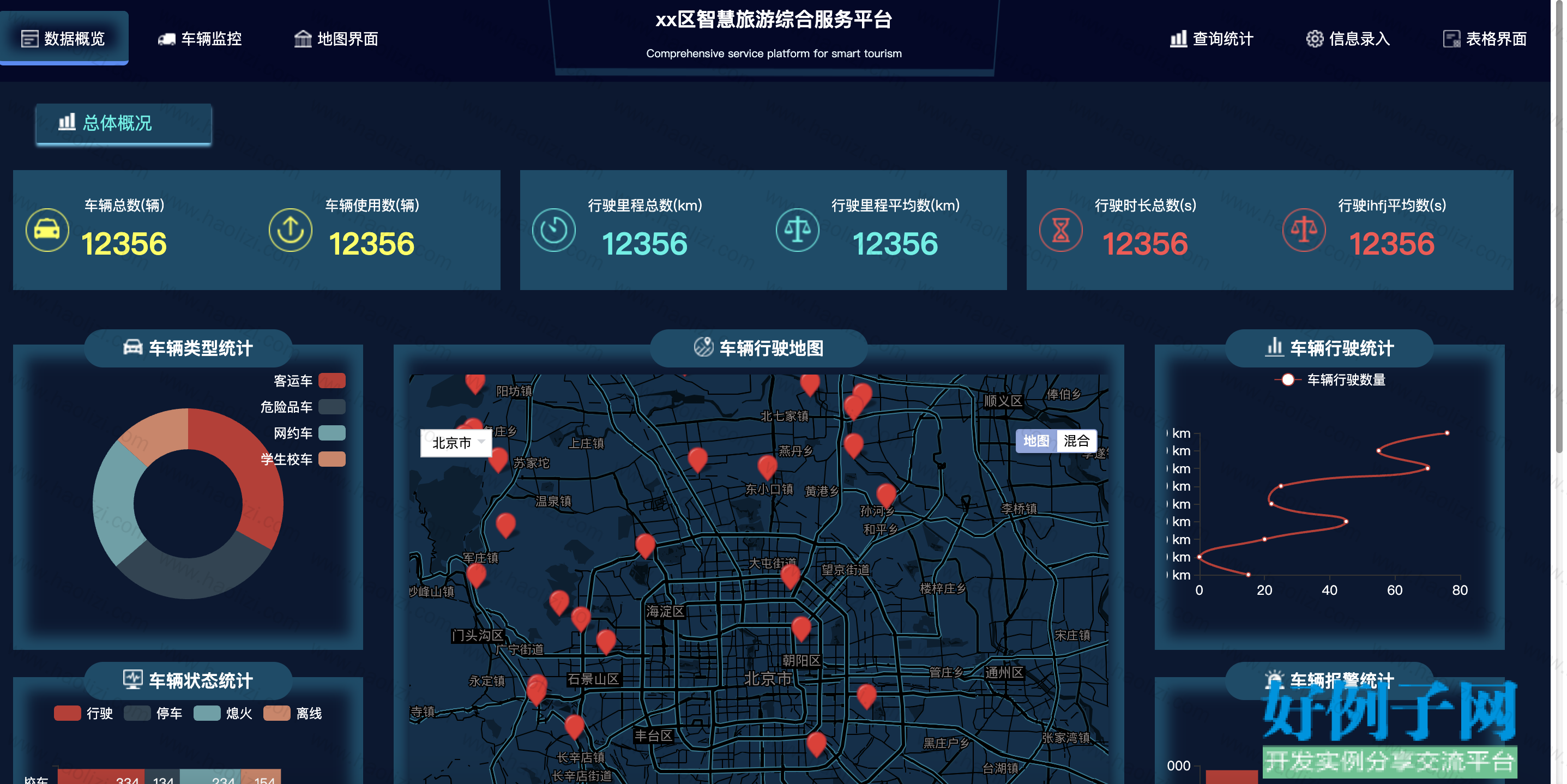Image resolution: width=1567 pixels, height=784 pixels.
Task: Click the map marker near 望京街道
Action: 790,575
